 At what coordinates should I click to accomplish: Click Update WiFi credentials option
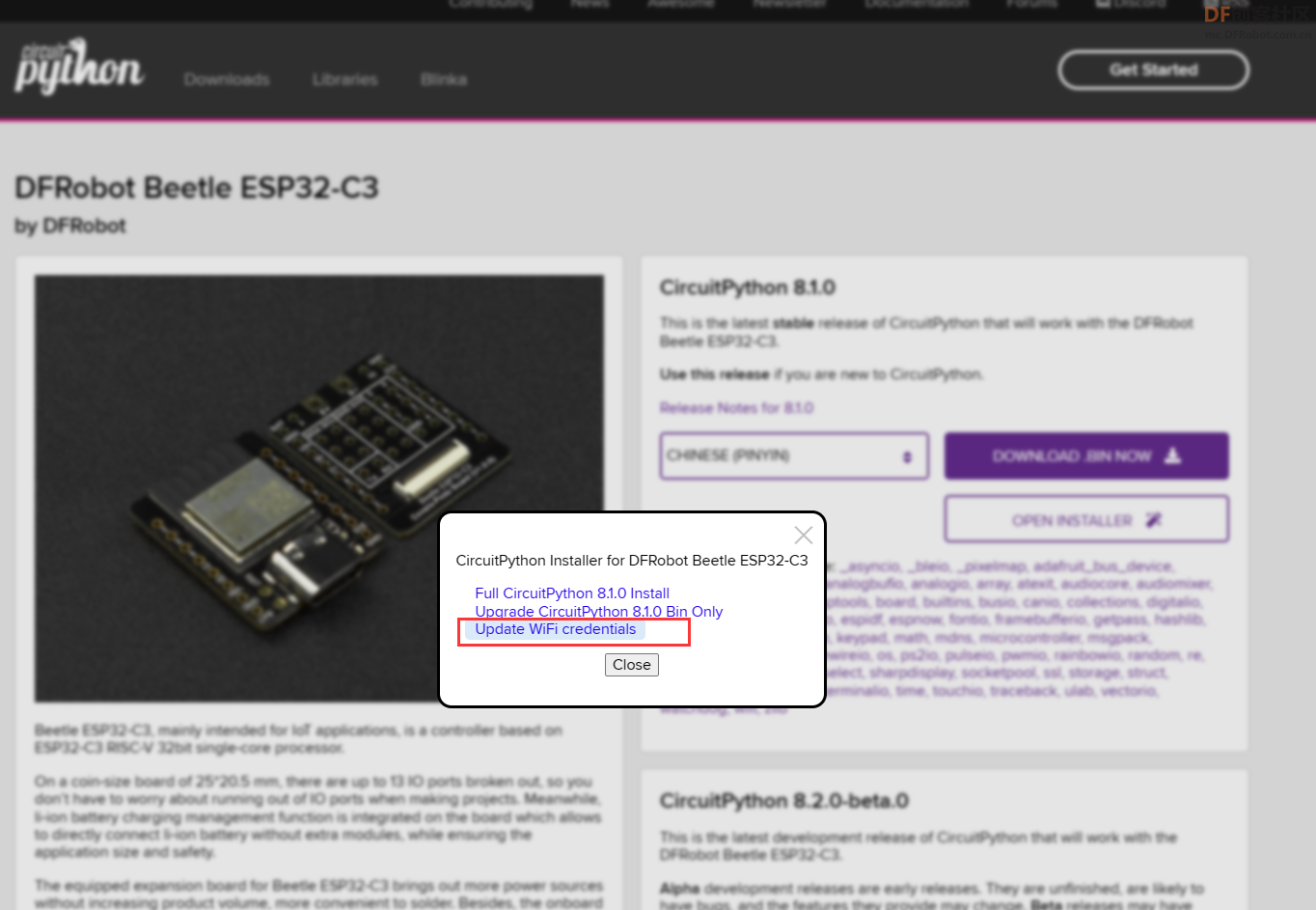(556, 629)
